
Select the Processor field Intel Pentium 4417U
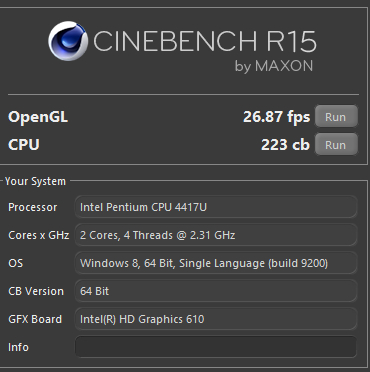(x=216, y=207)
